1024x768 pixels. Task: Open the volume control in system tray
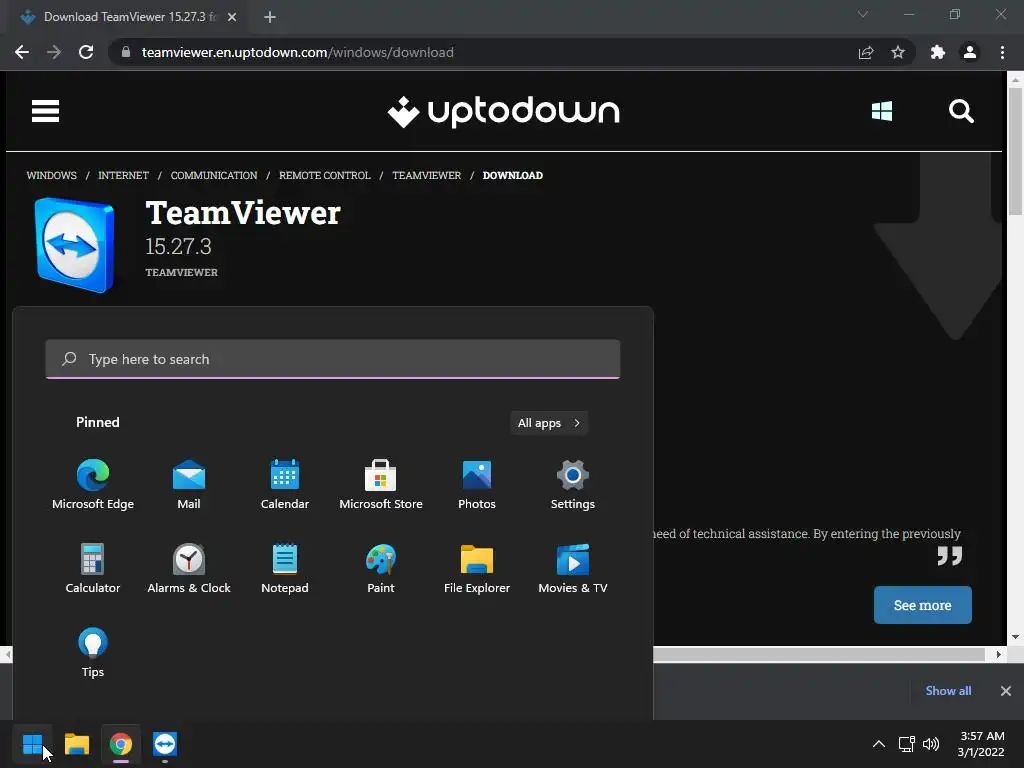(x=931, y=744)
